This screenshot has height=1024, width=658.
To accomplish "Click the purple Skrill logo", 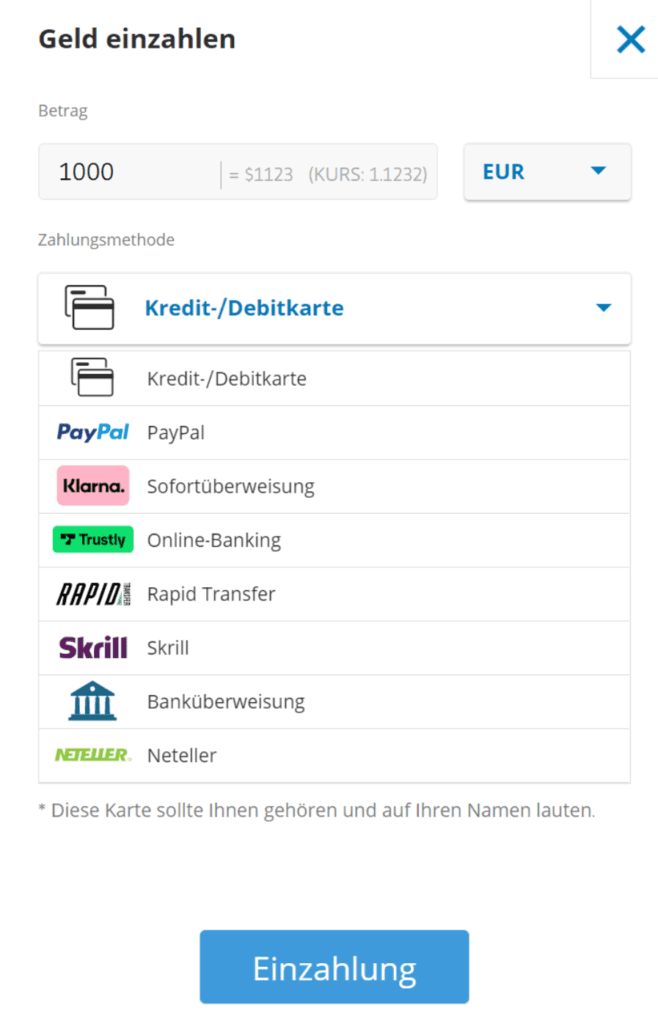I will point(92,647).
